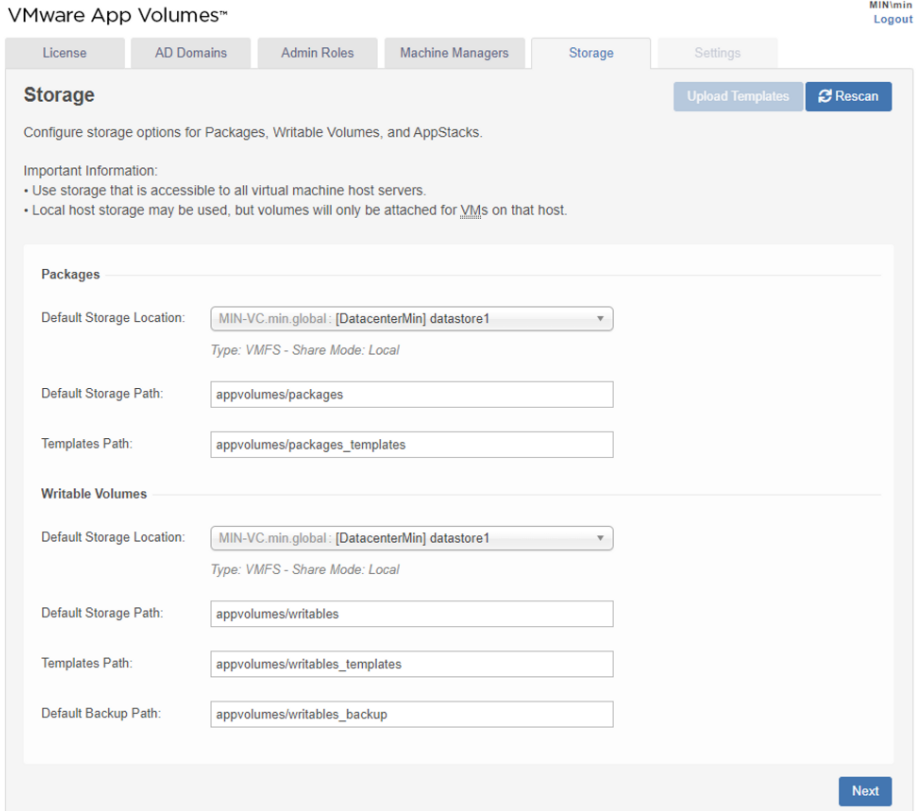Click the Storage page heading
This screenshot has width=924, height=811.
tap(59, 95)
